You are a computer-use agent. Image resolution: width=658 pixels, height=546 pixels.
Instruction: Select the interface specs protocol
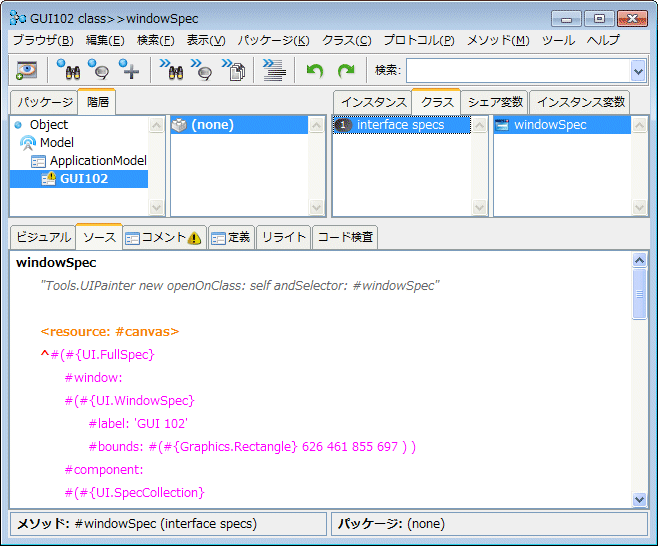tap(400, 125)
